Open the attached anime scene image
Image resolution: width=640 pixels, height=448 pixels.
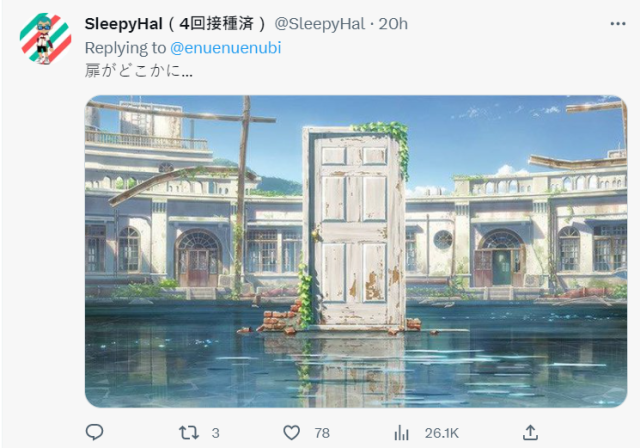click(356, 251)
